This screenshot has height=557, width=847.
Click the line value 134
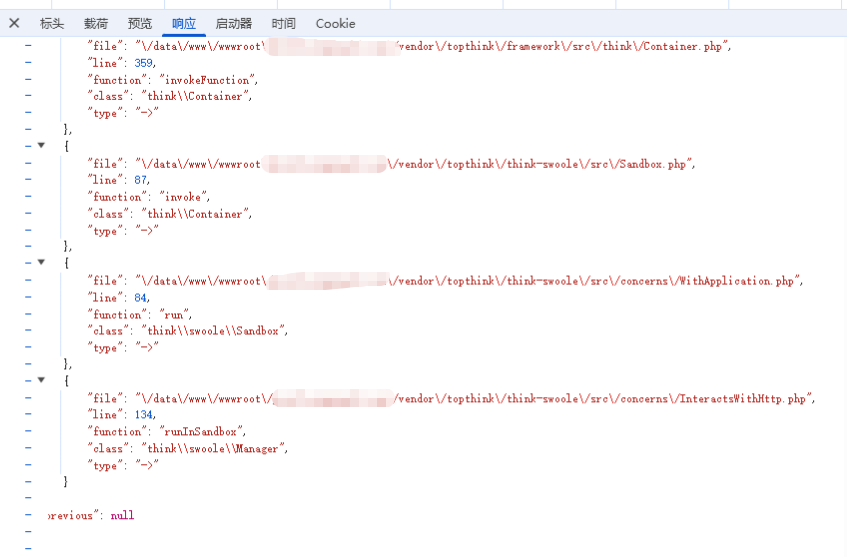coord(143,415)
